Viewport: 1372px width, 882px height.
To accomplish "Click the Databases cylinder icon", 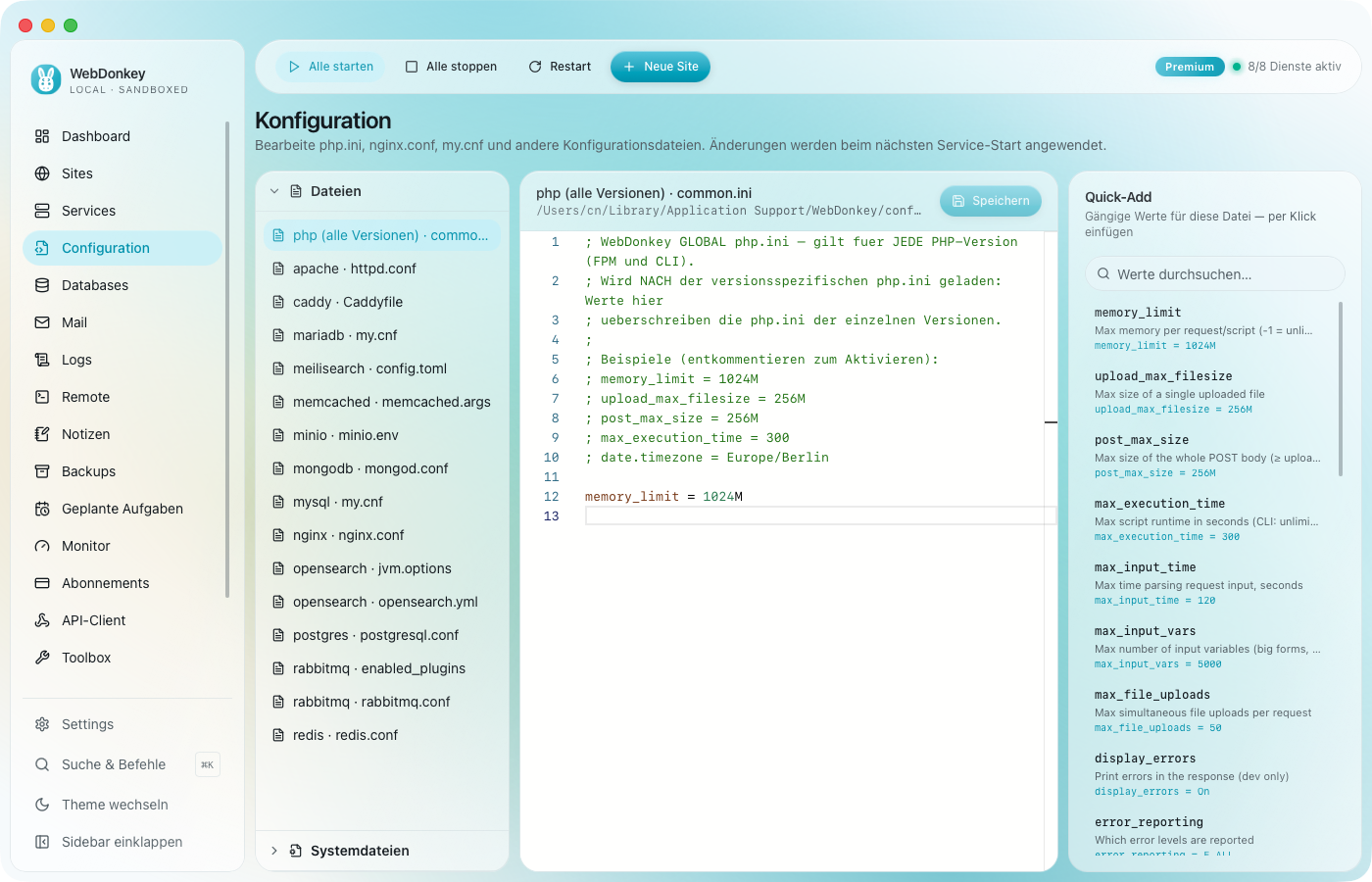I will pos(42,285).
